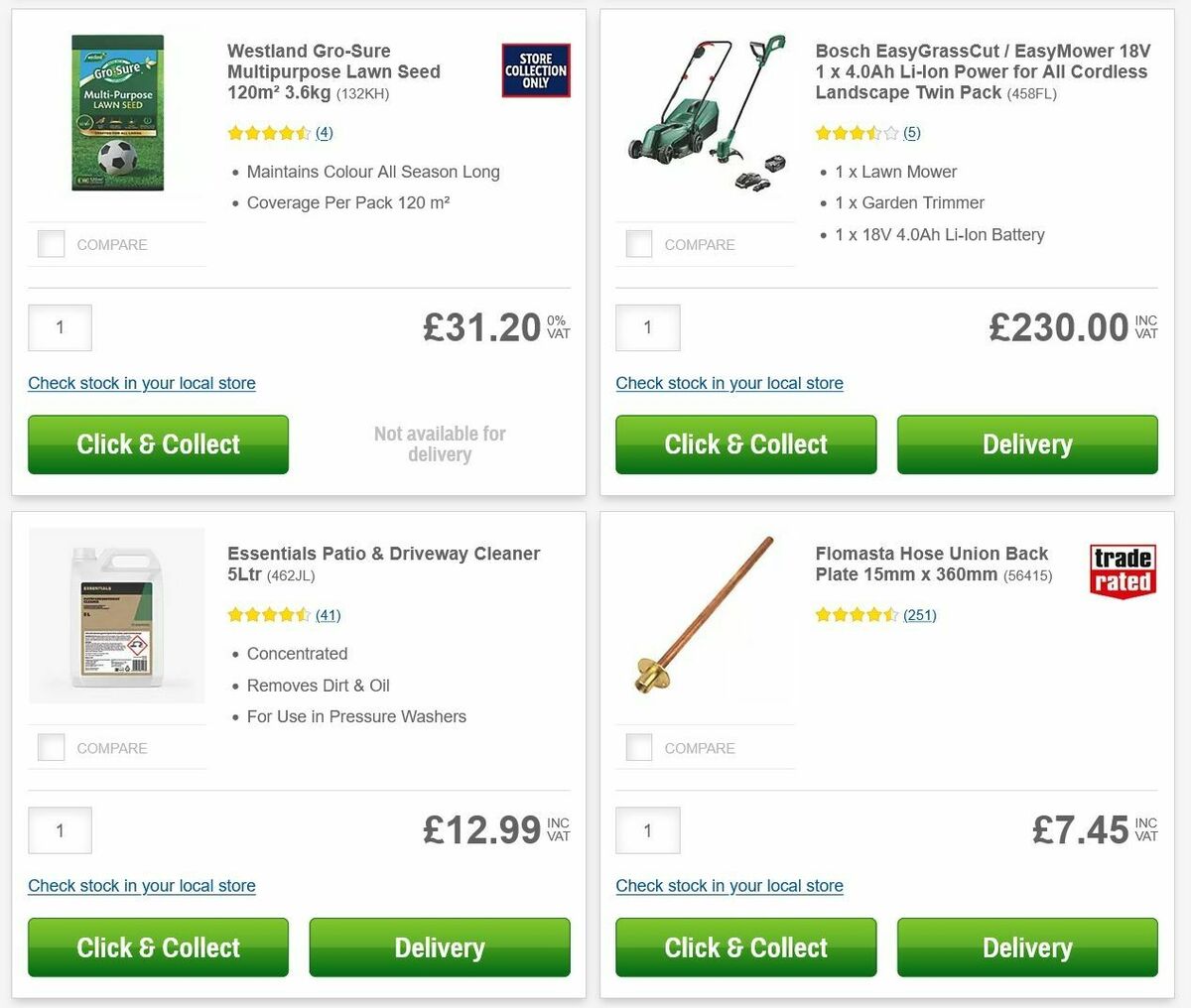Click the Store Collection Only badge
Image resolution: width=1191 pixels, height=1008 pixels.
pos(535,70)
